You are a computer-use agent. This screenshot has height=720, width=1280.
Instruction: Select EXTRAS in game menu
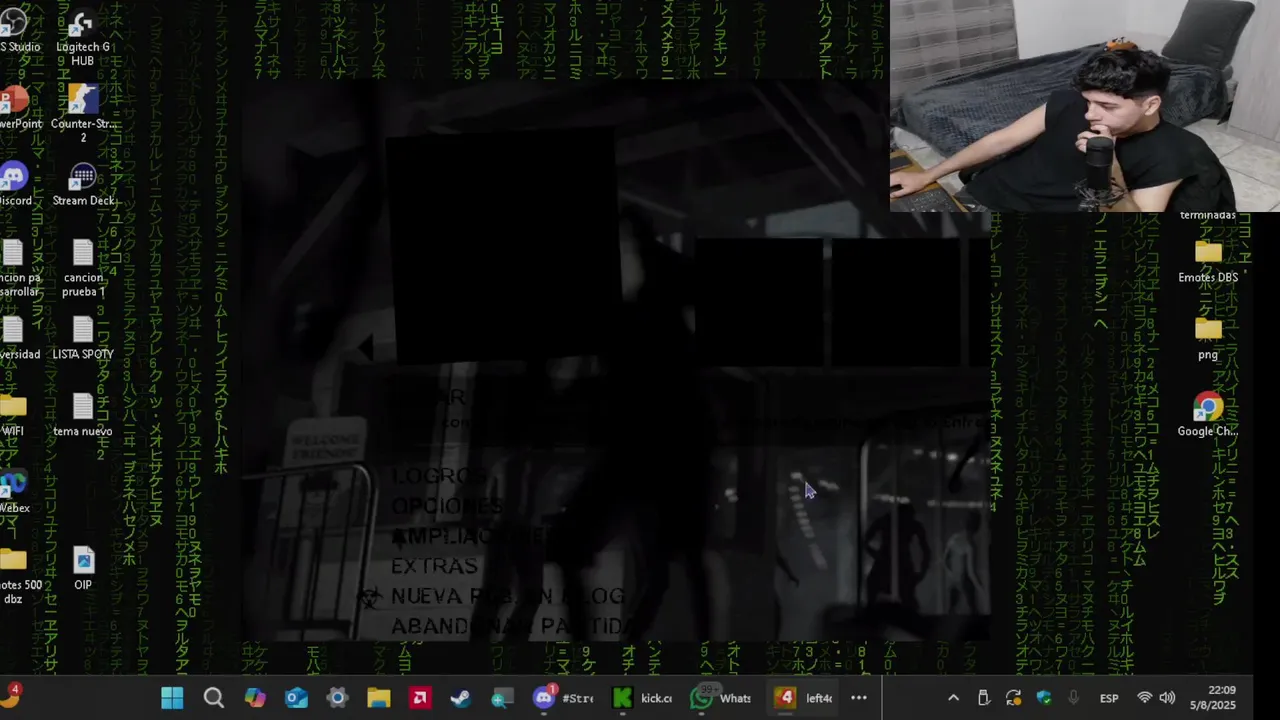pyautogui.click(x=434, y=566)
